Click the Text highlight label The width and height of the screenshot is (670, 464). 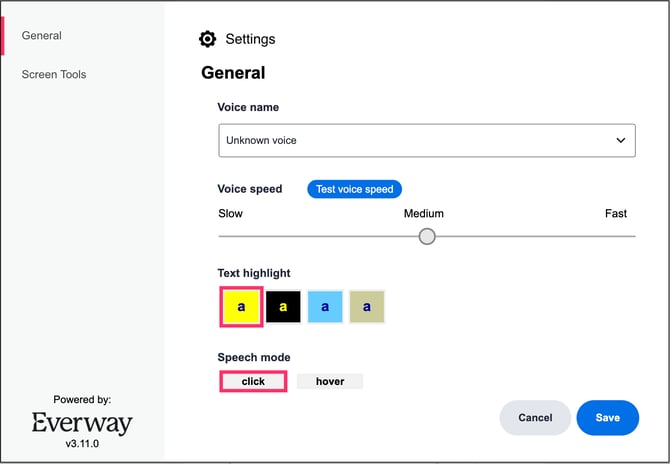pos(254,273)
